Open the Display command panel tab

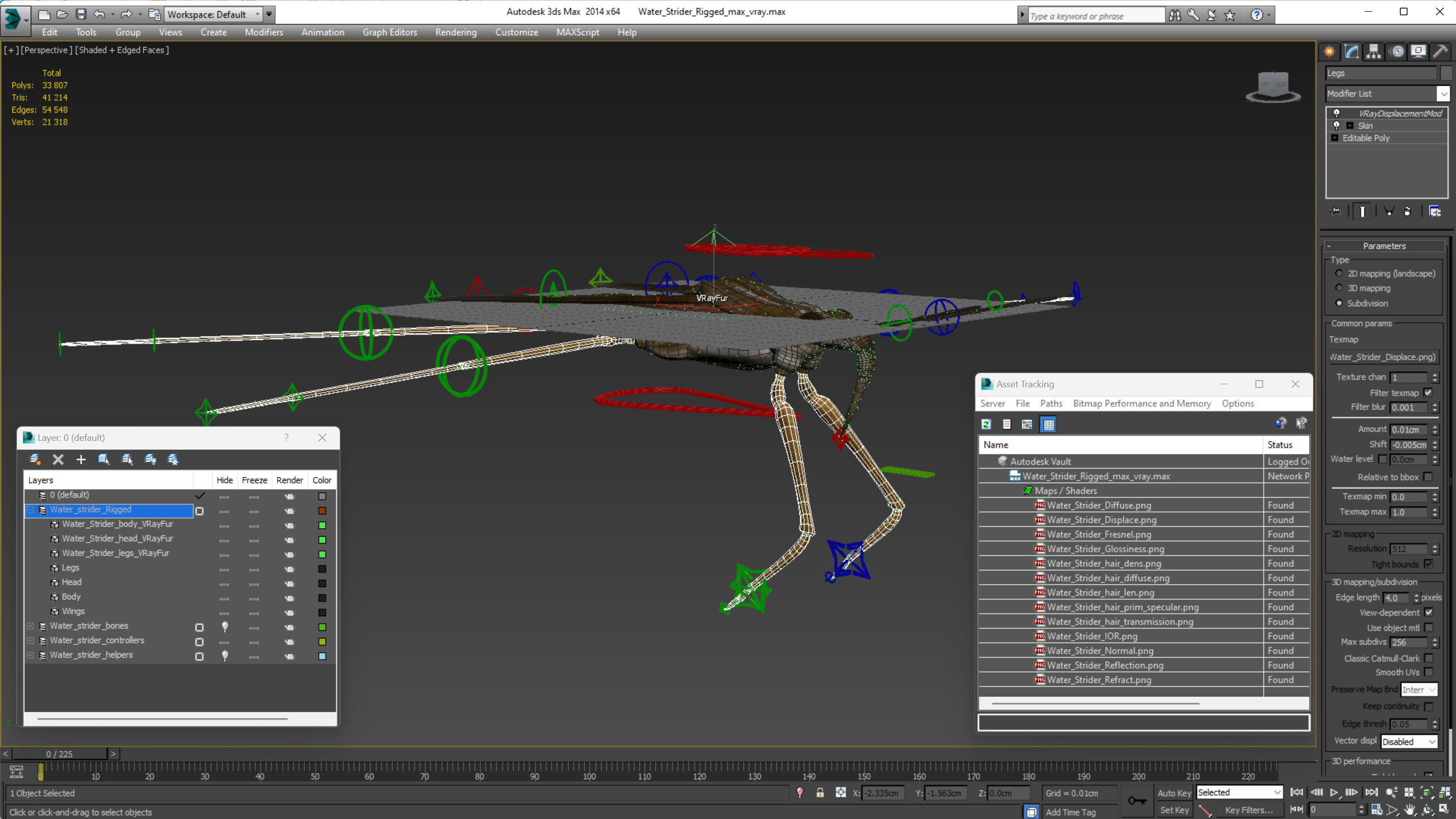pyautogui.click(x=1418, y=52)
